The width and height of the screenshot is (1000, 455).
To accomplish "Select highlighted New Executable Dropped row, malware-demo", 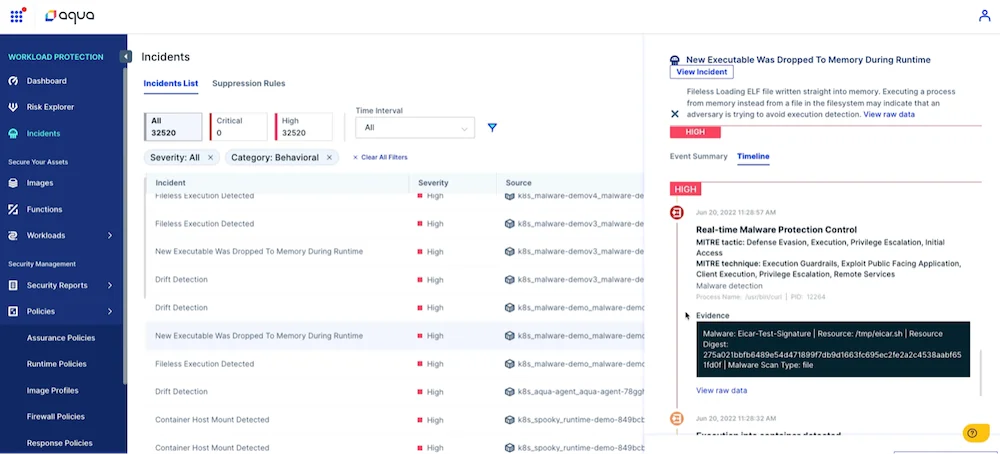I will coord(394,336).
